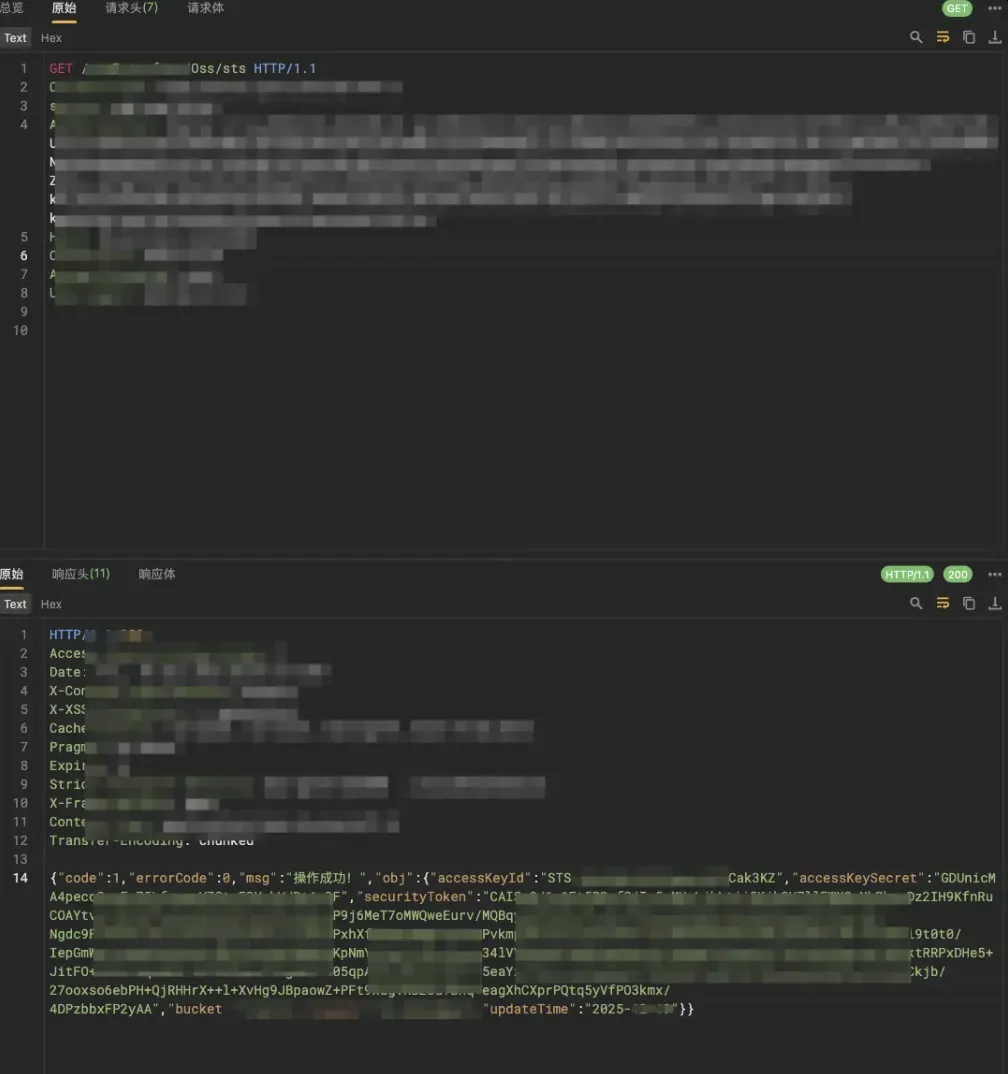
Task: Copy the raw response content
Action: (x=969, y=603)
